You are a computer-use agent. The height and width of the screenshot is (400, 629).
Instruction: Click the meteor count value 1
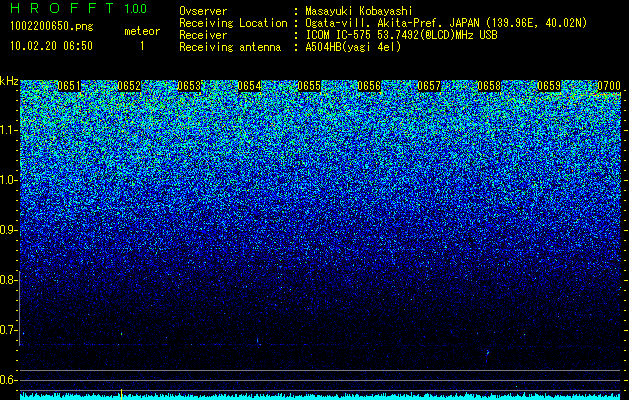(x=142, y=46)
